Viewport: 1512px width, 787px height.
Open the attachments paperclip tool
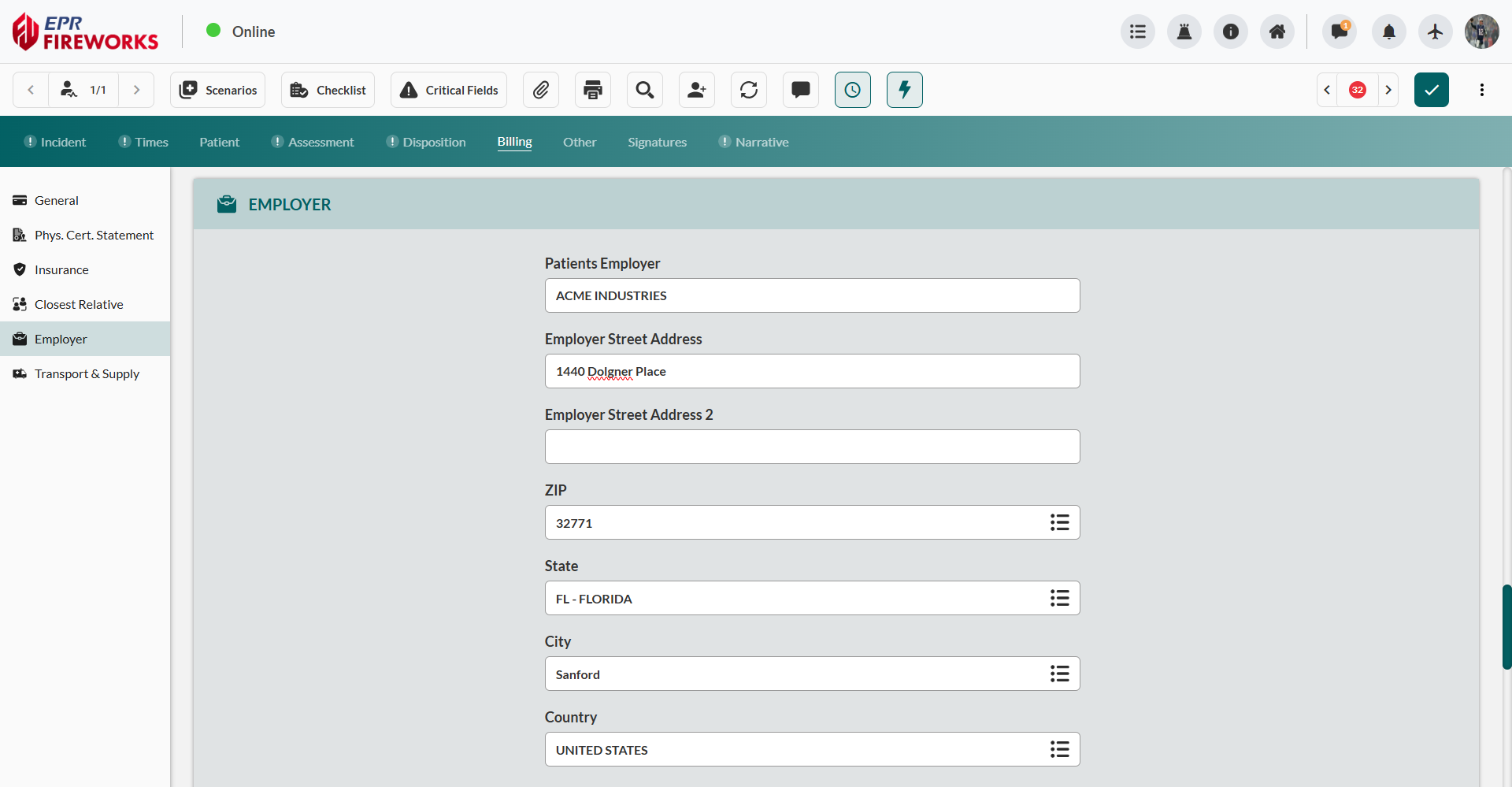(x=541, y=90)
